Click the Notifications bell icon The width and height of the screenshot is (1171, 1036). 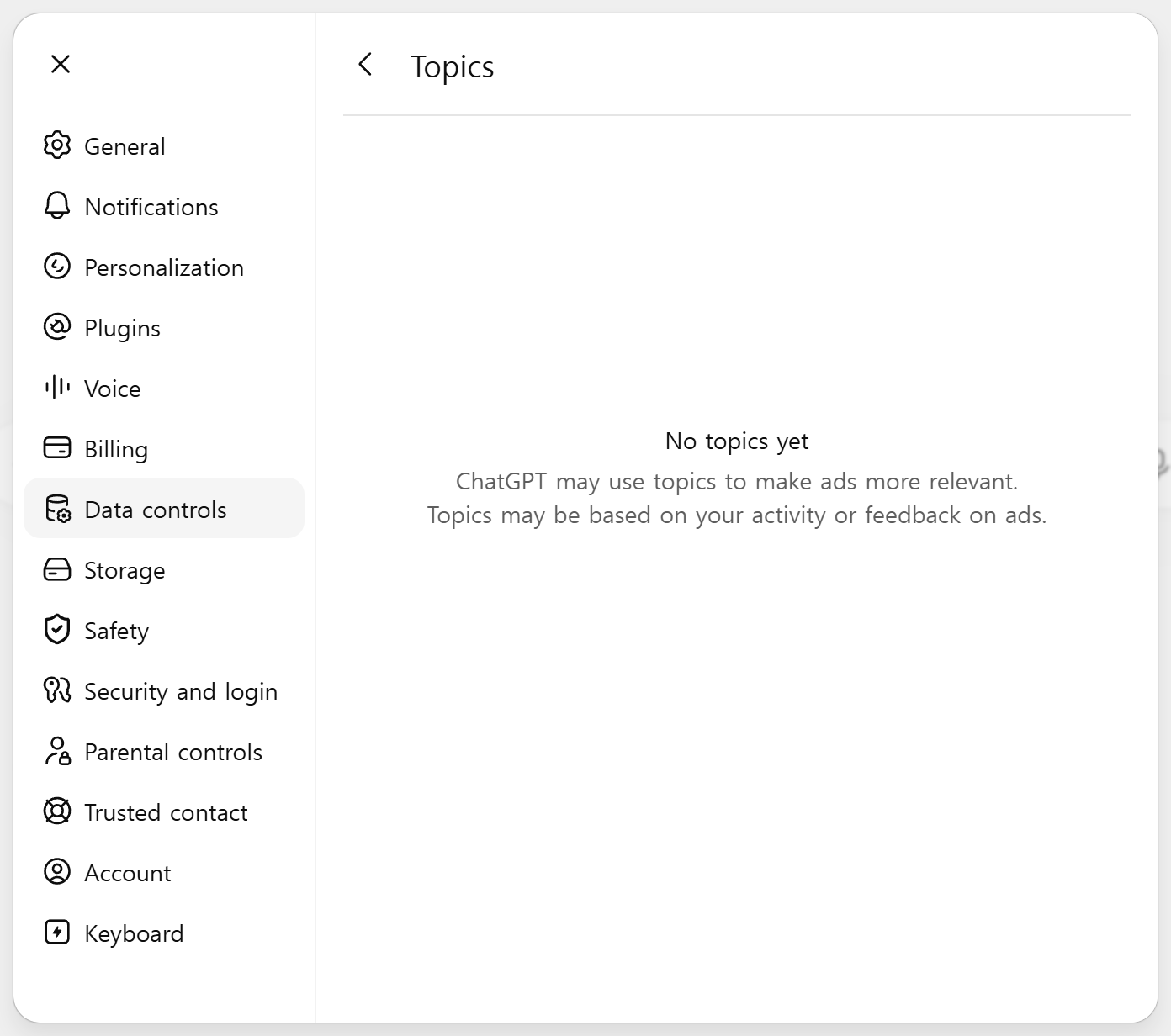coord(57,206)
